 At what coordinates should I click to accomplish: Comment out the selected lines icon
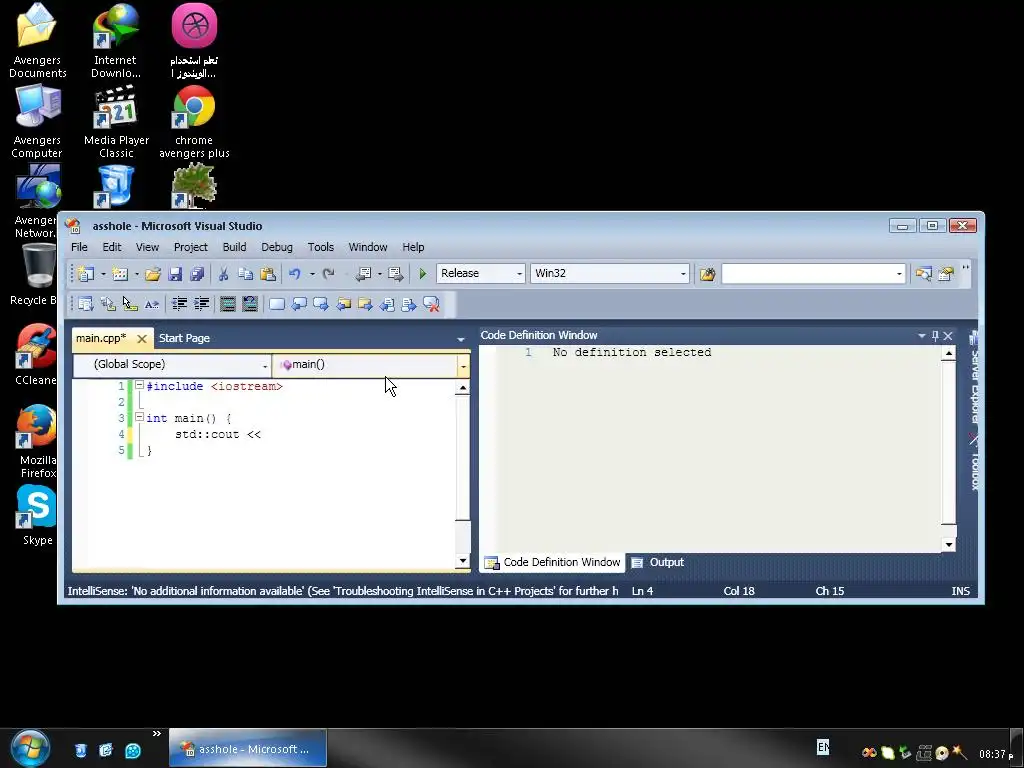[x=227, y=304]
